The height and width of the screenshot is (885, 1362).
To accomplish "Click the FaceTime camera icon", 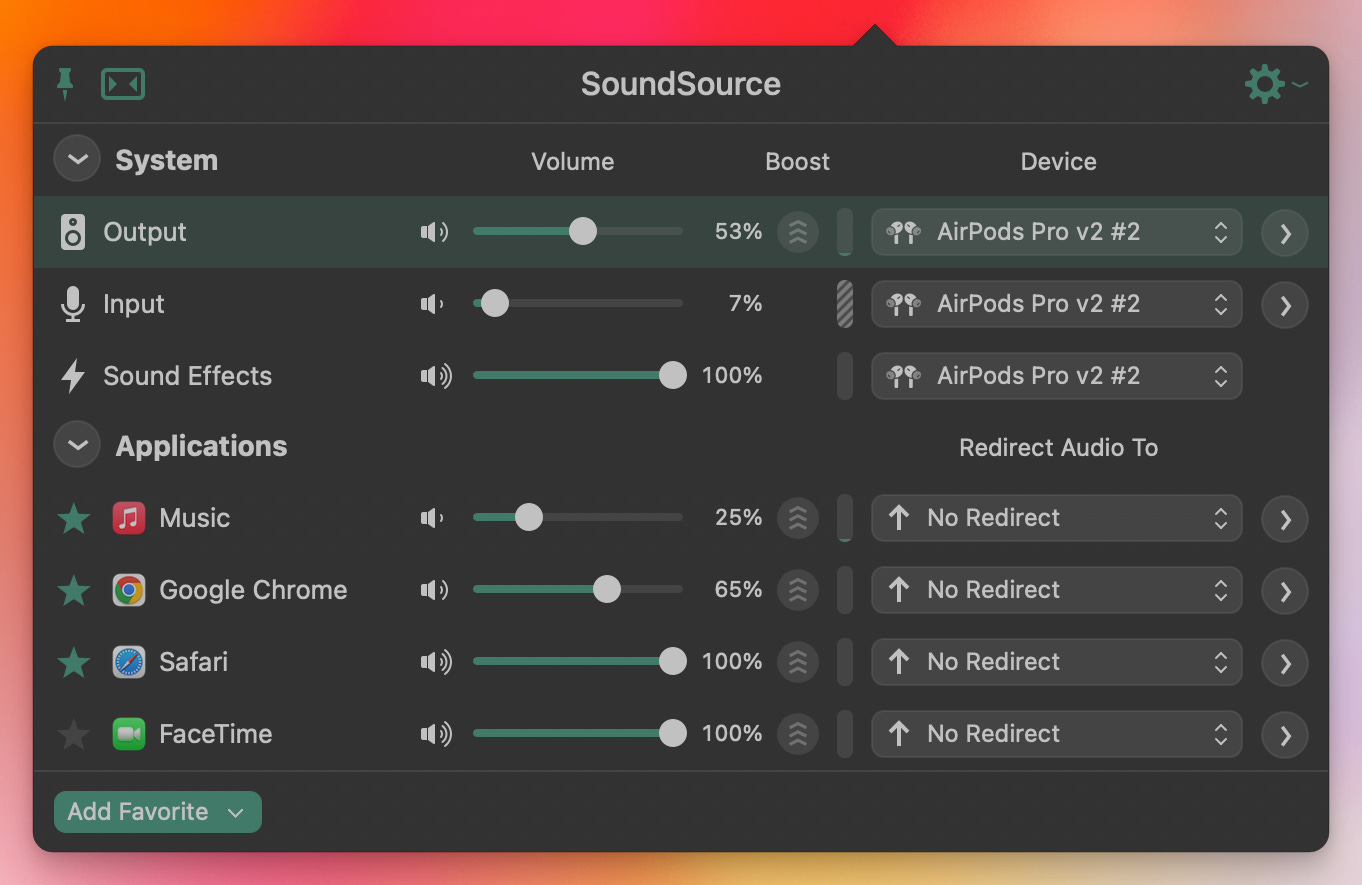I will (129, 734).
